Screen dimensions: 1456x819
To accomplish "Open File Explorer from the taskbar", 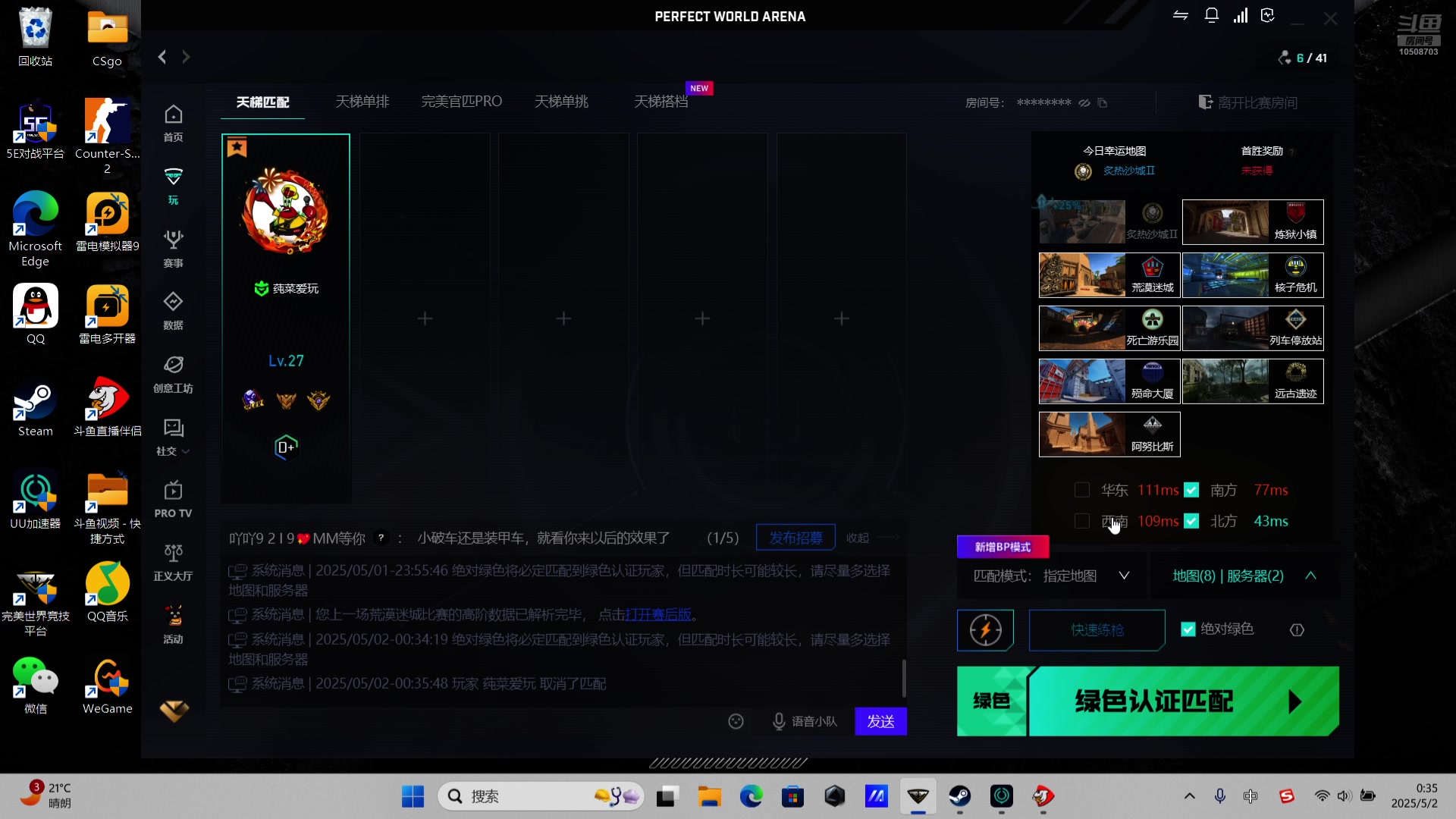I will [x=710, y=796].
